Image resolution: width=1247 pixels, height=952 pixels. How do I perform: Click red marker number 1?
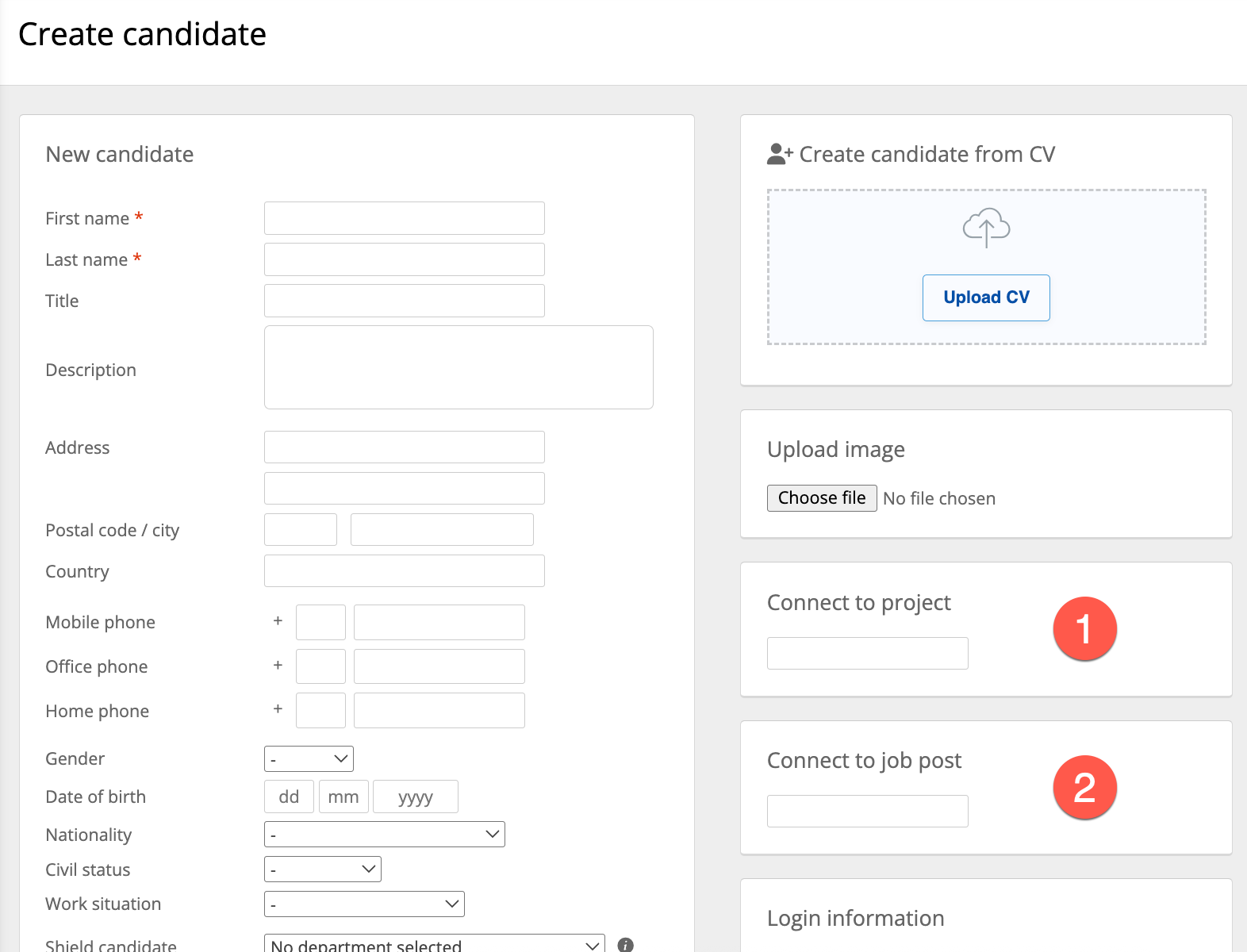pyautogui.click(x=1084, y=628)
